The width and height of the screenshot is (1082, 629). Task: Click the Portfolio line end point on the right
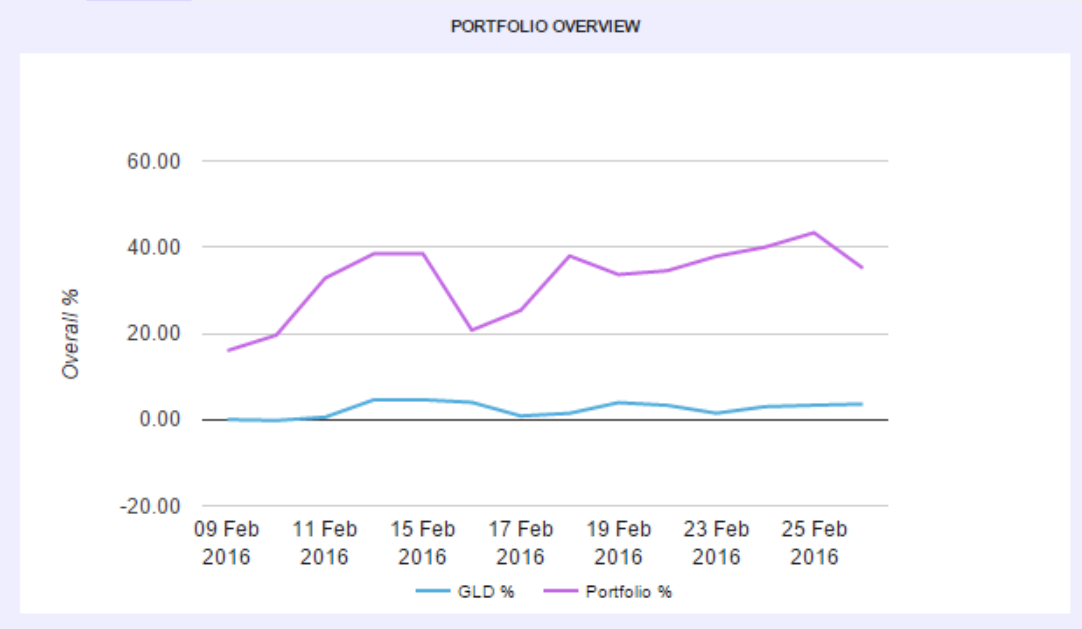(x=862, y=268)
